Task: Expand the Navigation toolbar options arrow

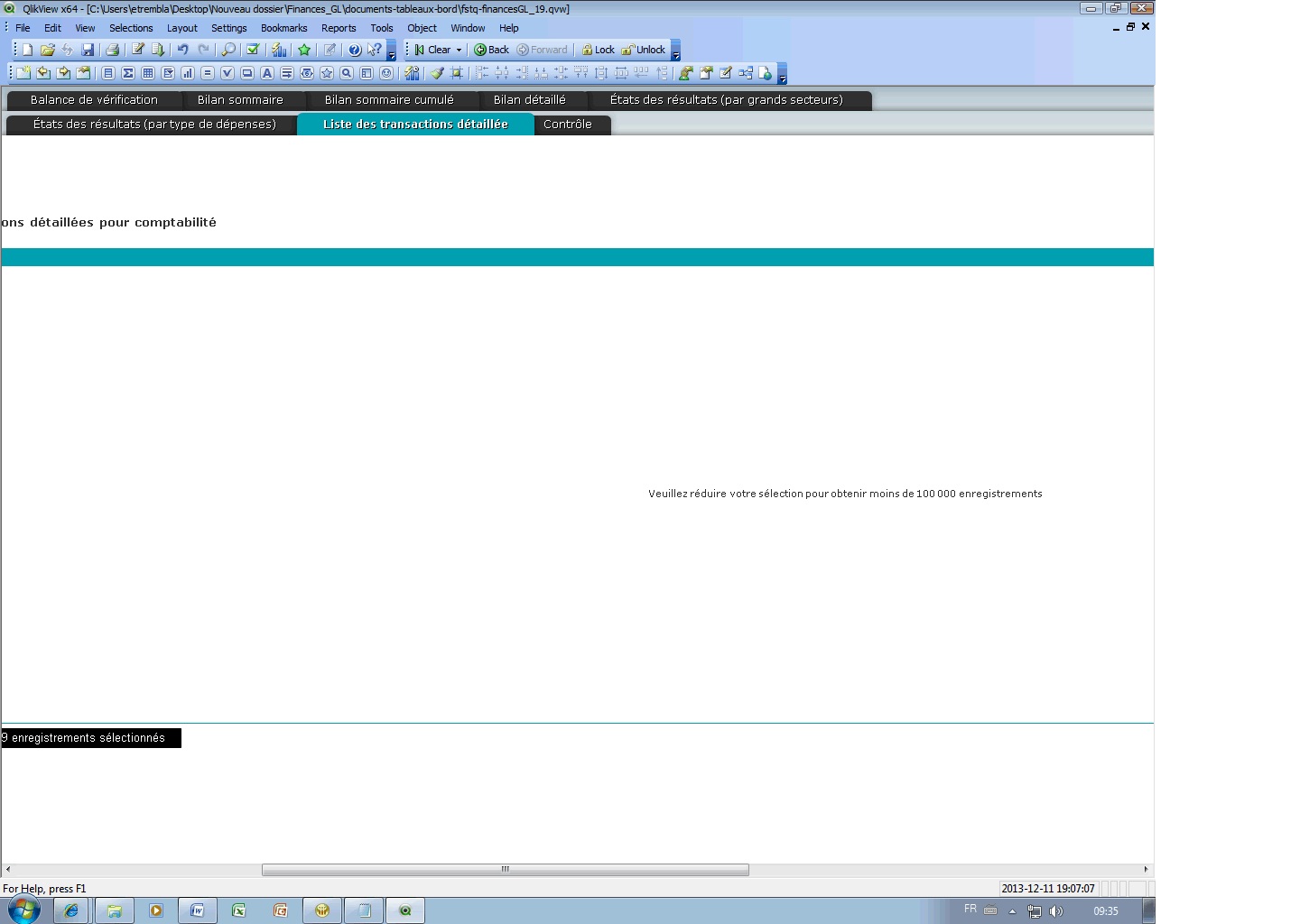Action: 676,51
